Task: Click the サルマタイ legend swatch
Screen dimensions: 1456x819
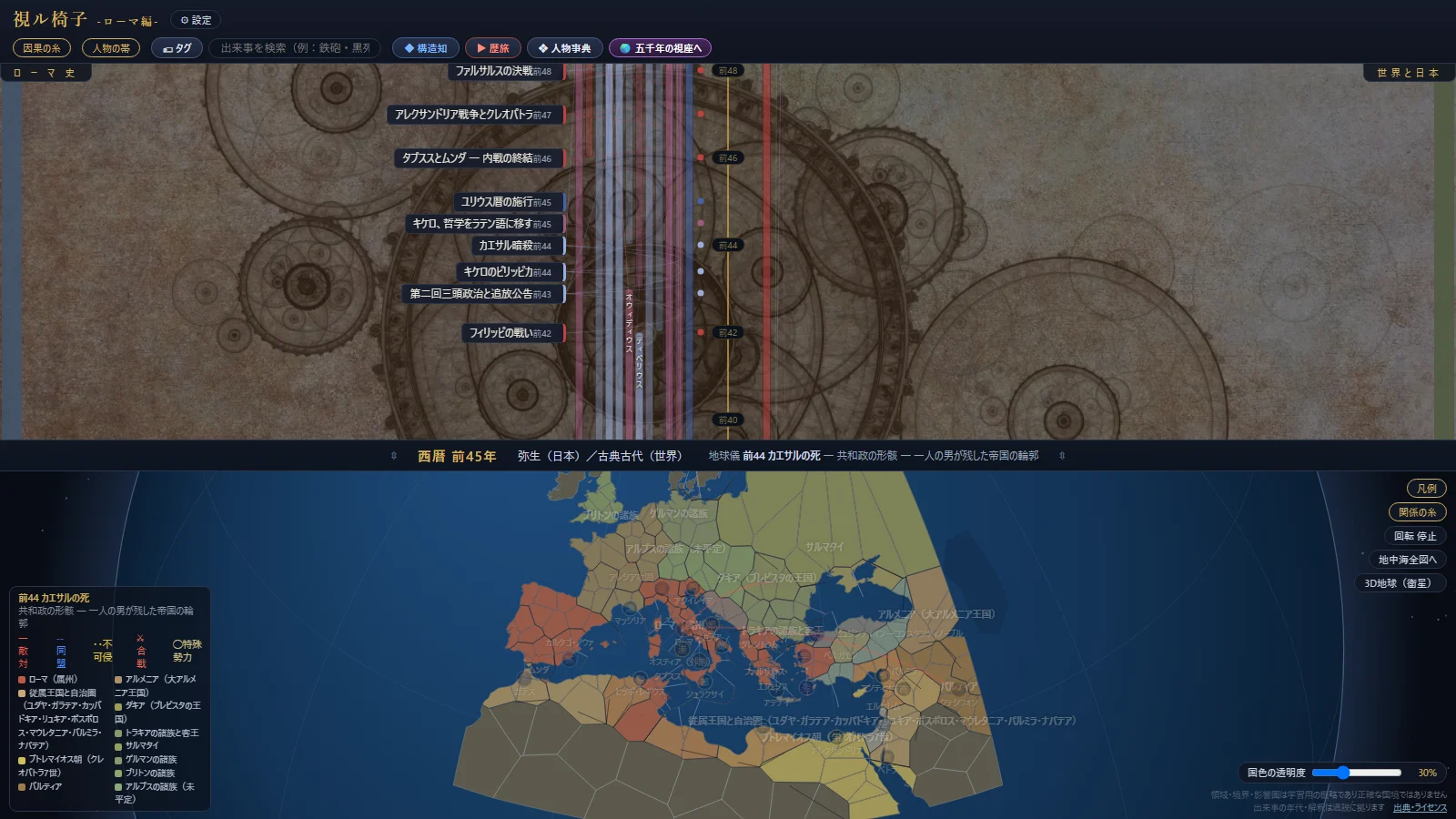Action: click(x=118, y=747)
